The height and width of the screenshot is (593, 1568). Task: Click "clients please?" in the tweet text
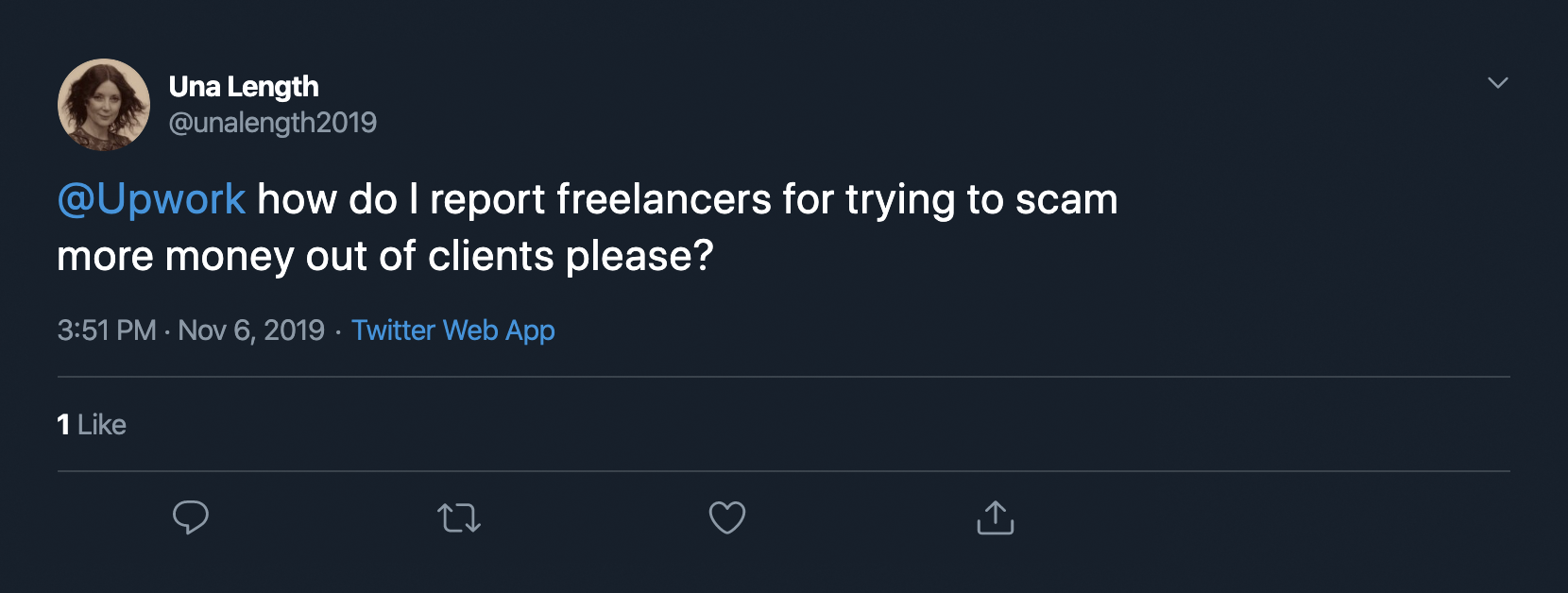click(571, 256)
